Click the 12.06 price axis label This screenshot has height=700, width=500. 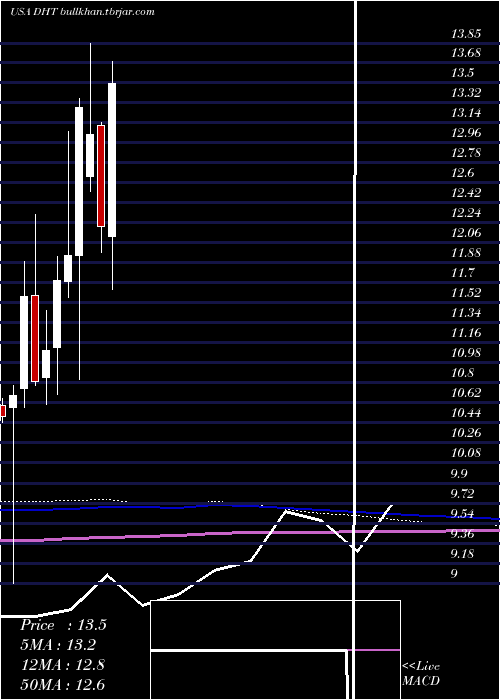[466, 233]
